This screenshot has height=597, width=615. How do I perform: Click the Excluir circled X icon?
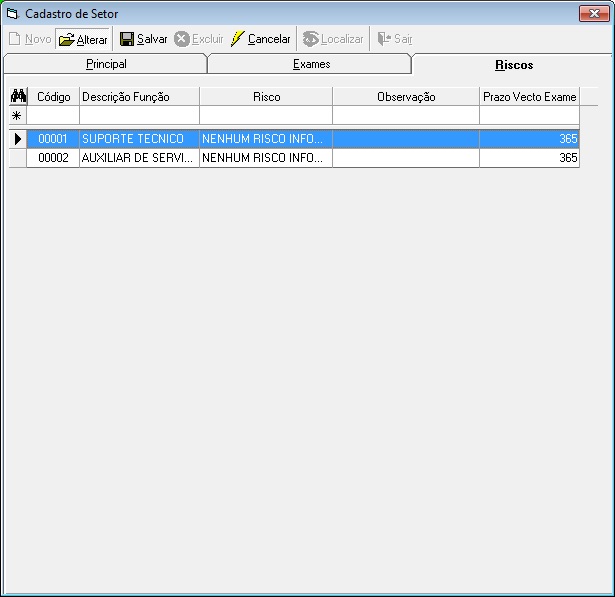(182, 39)
